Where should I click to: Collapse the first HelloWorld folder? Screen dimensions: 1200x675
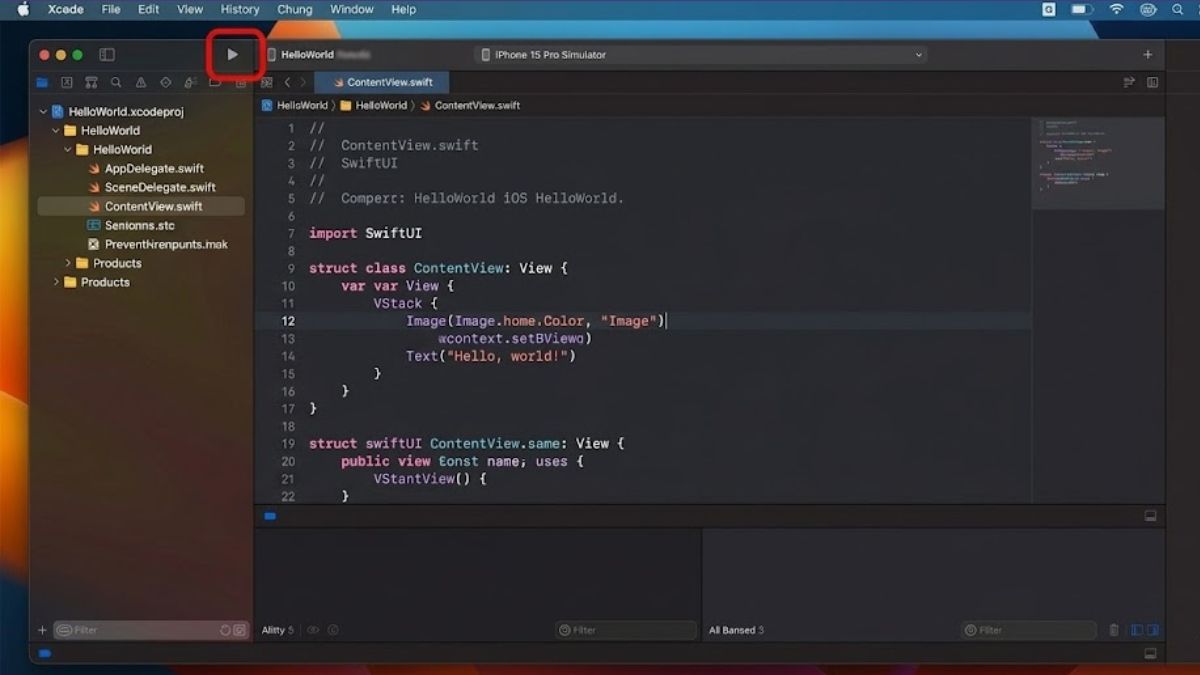pyautogui.click(x=56, y=131)
